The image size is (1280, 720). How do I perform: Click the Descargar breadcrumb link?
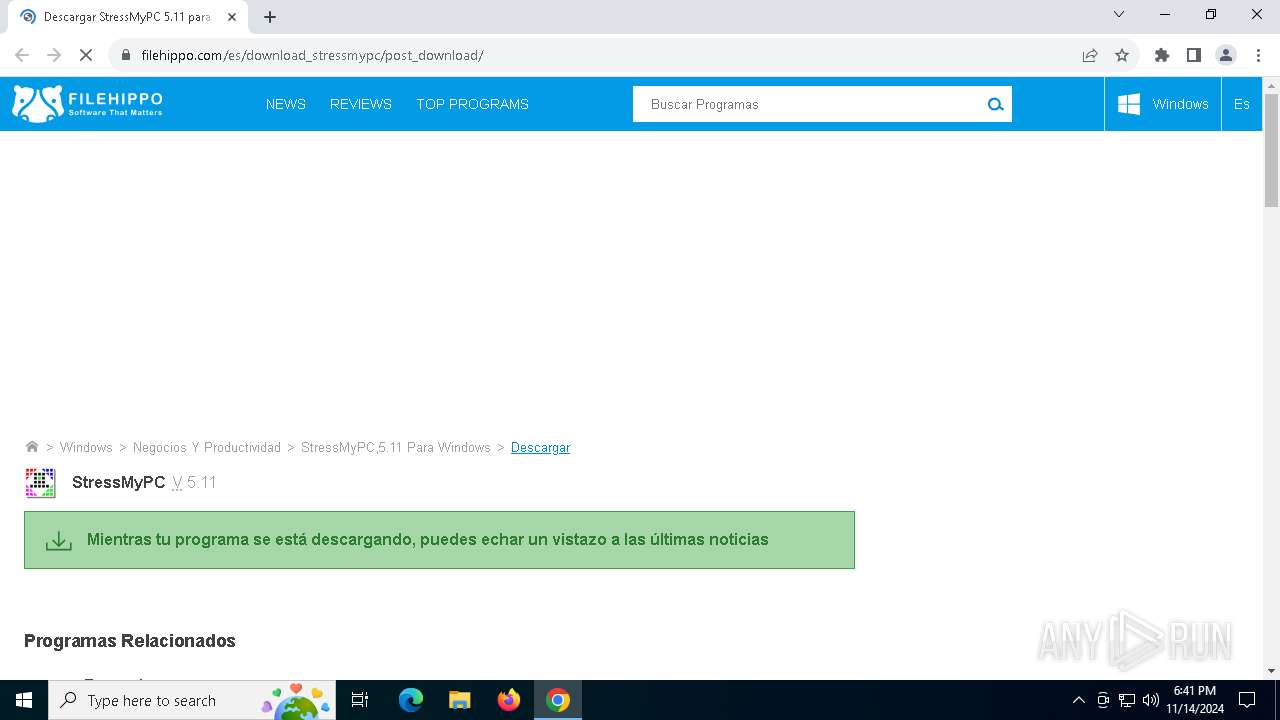[x=541, y=447]
